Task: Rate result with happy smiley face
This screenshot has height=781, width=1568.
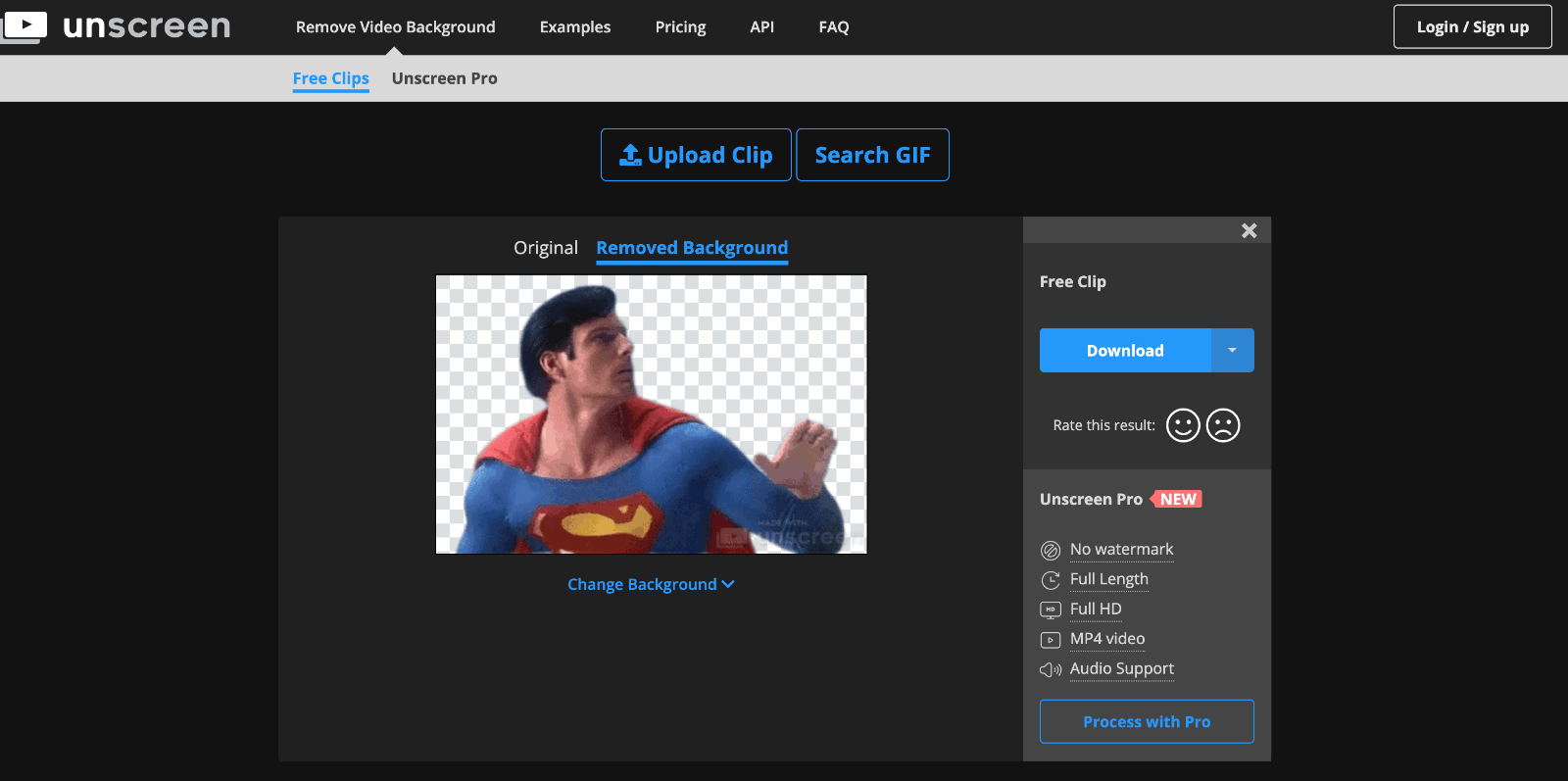Action: coord(1183,425)
